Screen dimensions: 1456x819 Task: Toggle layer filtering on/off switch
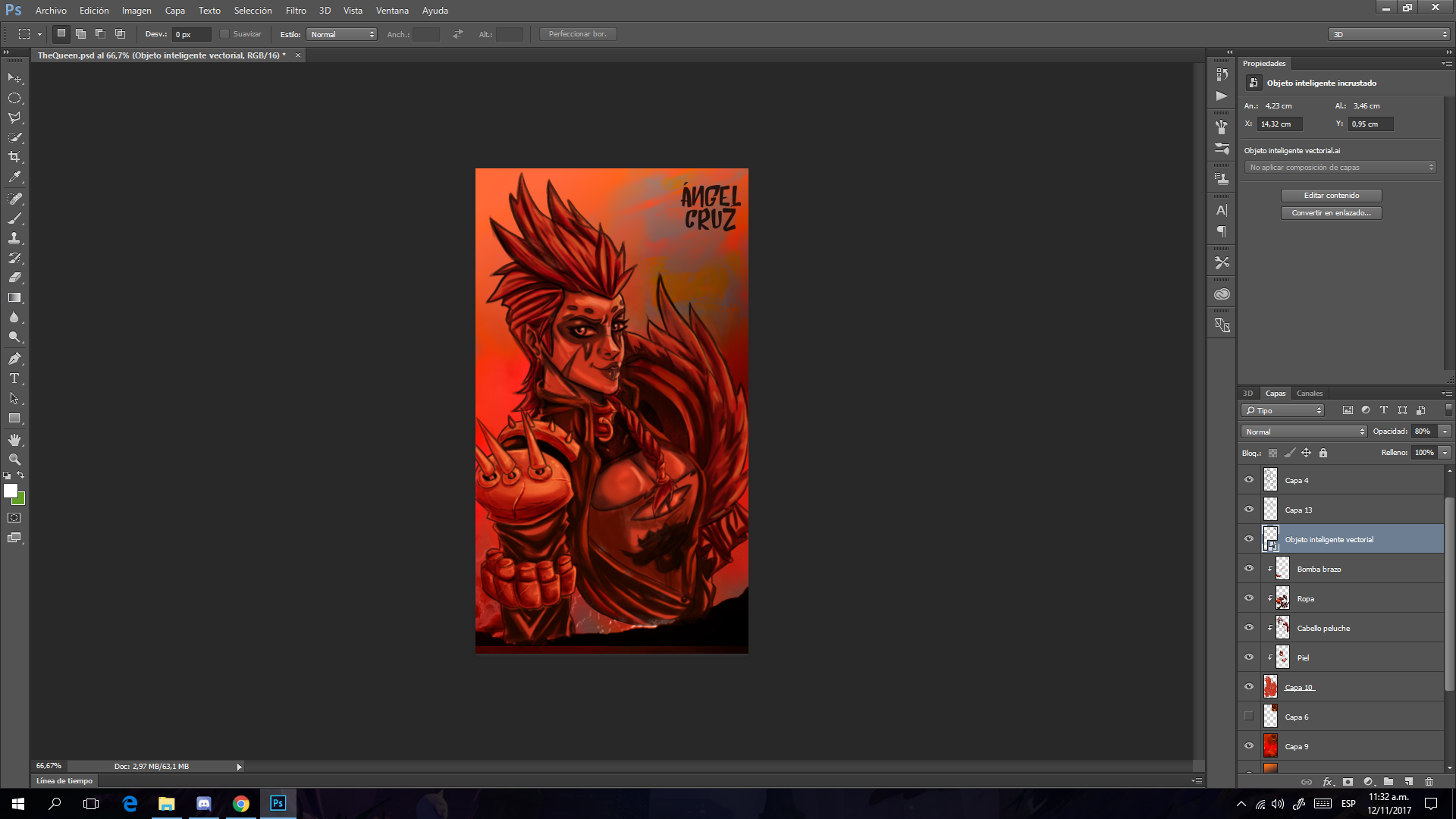coord(1448,410)
